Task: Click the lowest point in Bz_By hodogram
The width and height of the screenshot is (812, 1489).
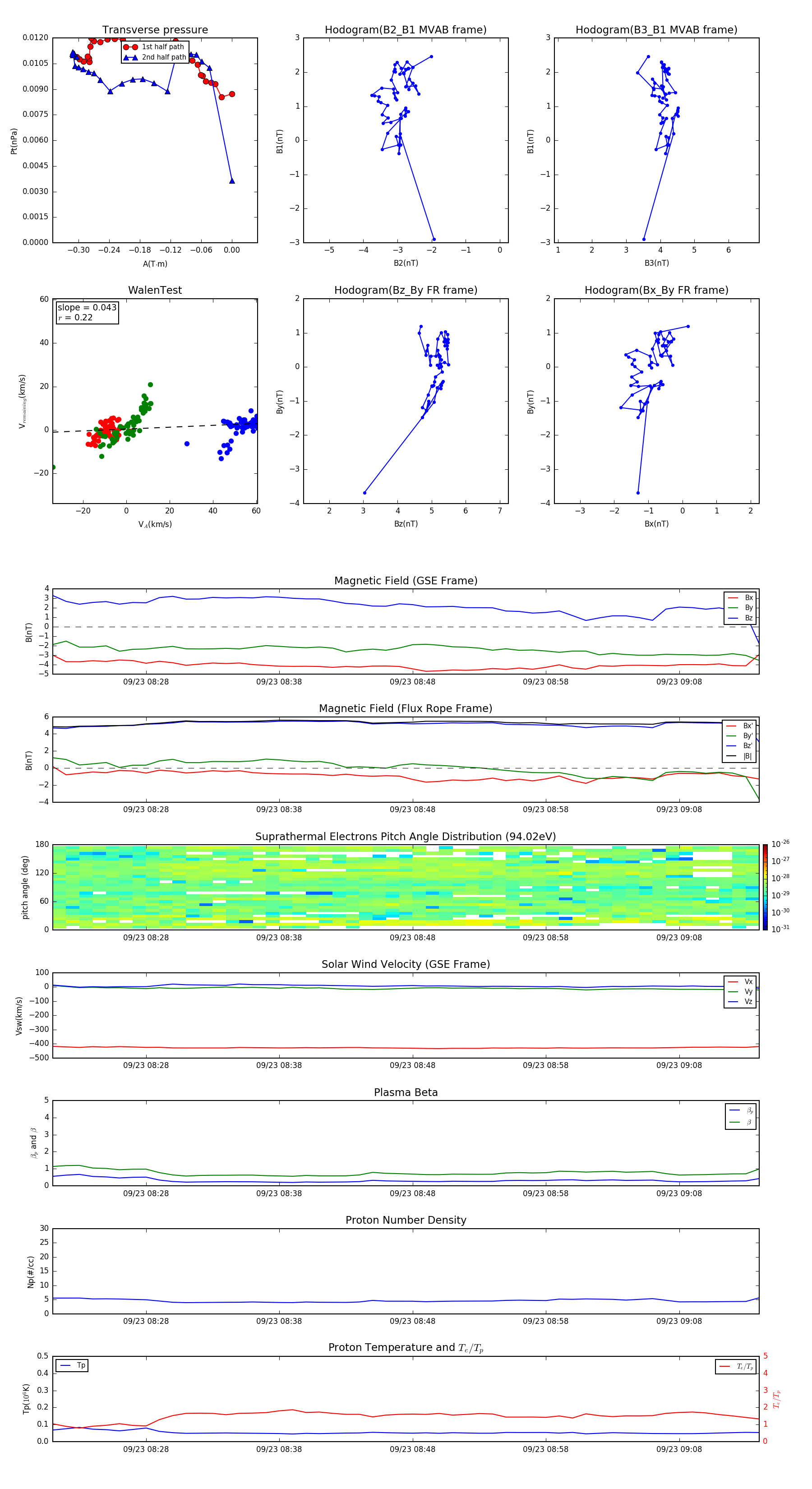Action: pos(364,493)
